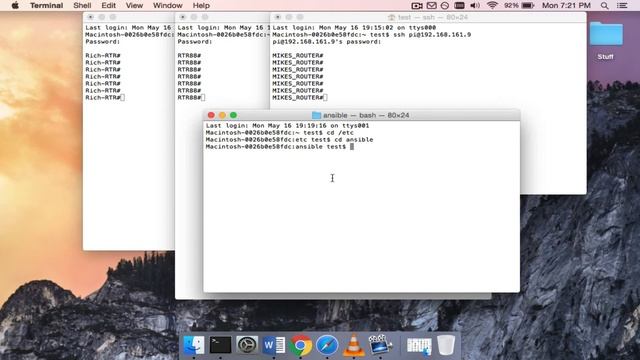Open the Terminal application menu
Screen dimensions: 640x360
pyautogui.click(x=47, y=6)
